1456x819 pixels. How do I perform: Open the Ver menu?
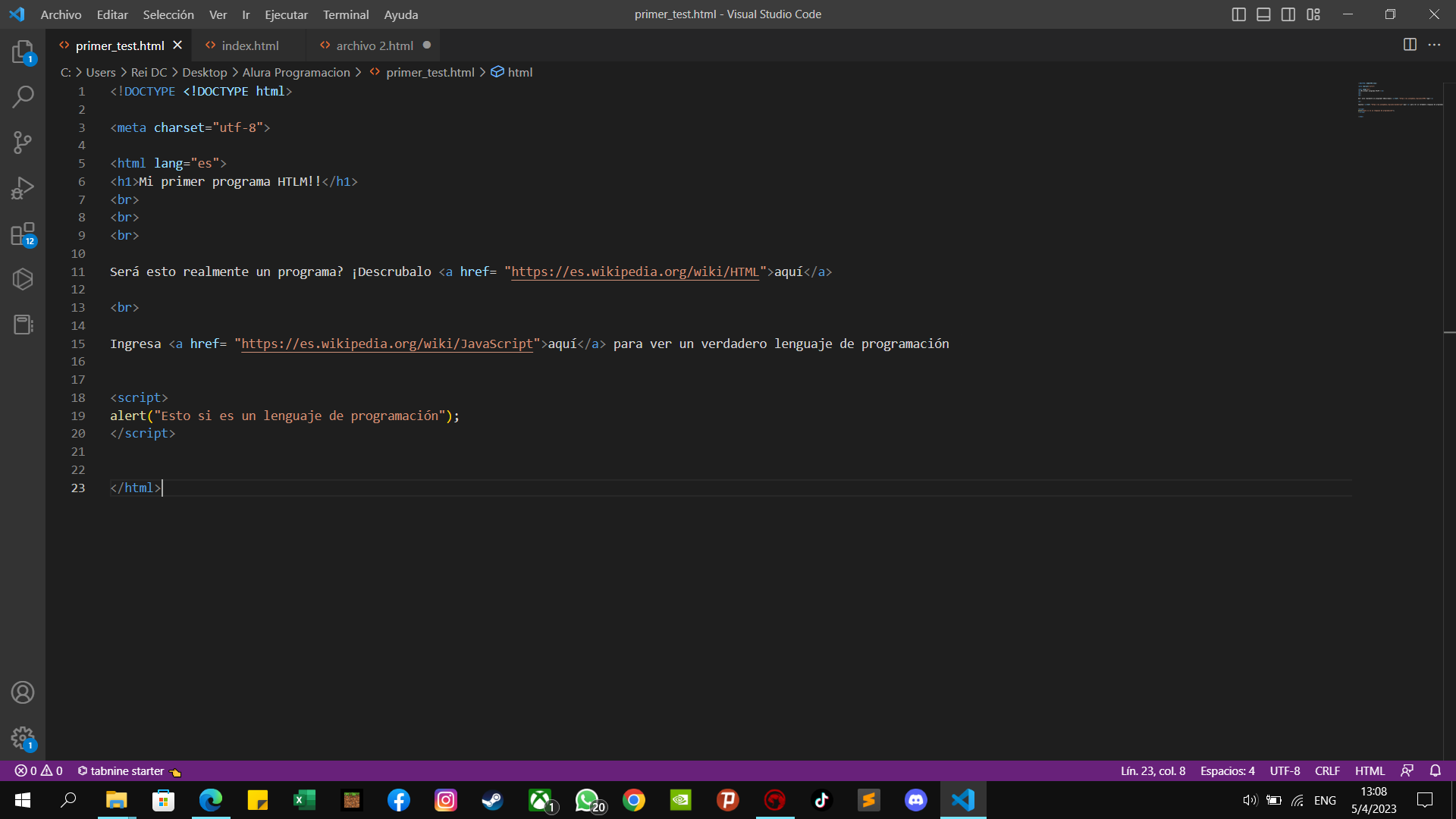[218, 14]
